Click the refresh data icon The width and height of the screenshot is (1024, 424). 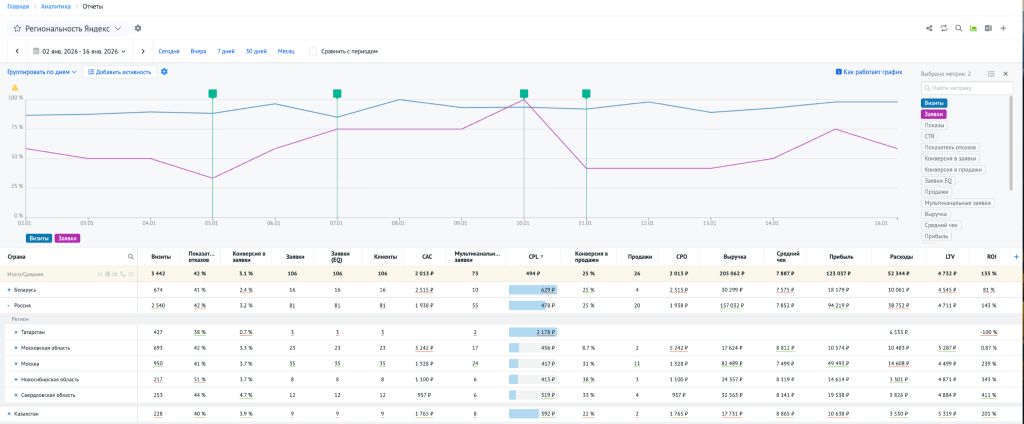coord(944,28)
